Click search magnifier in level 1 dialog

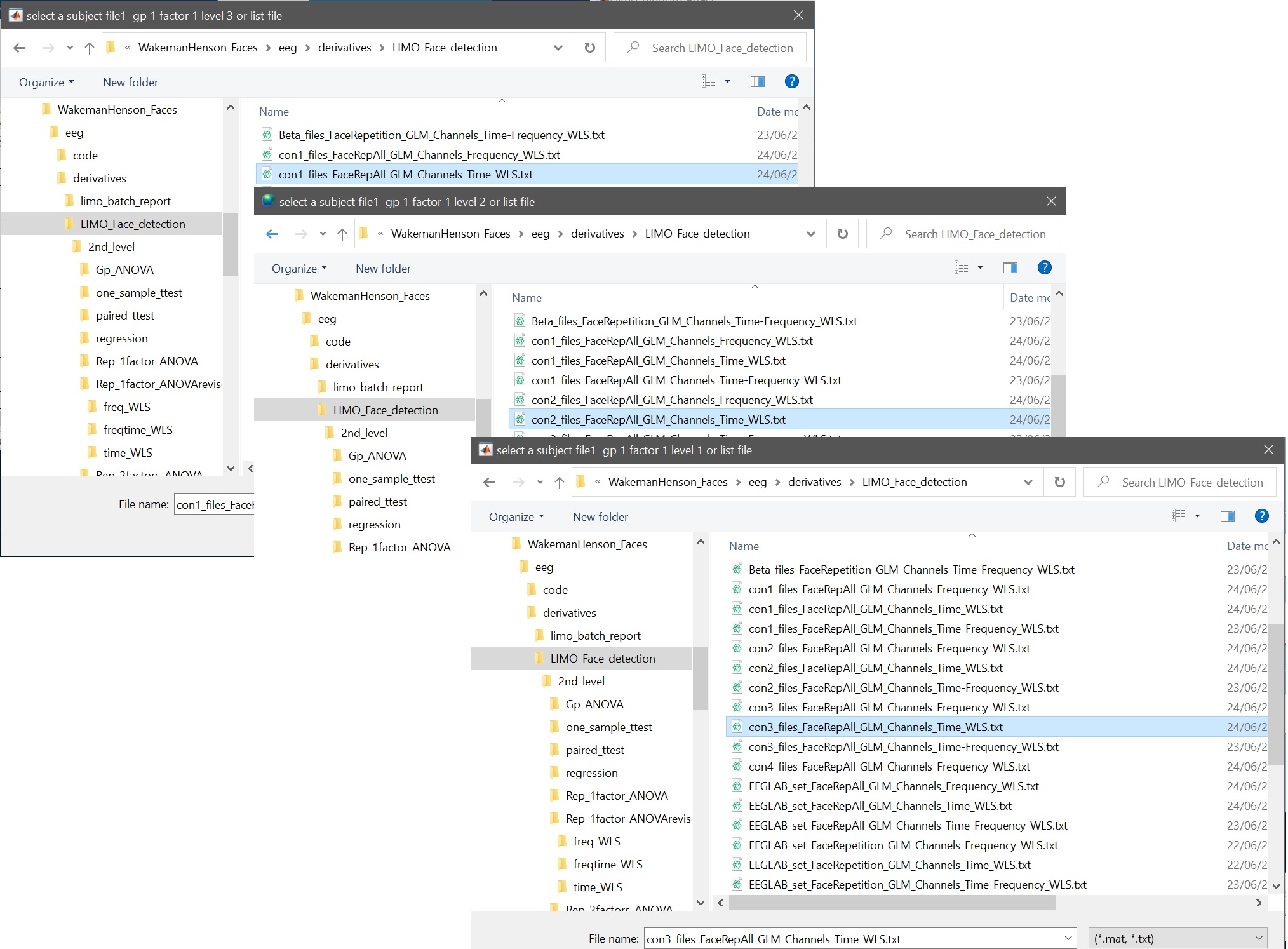tap(1103, 482)
